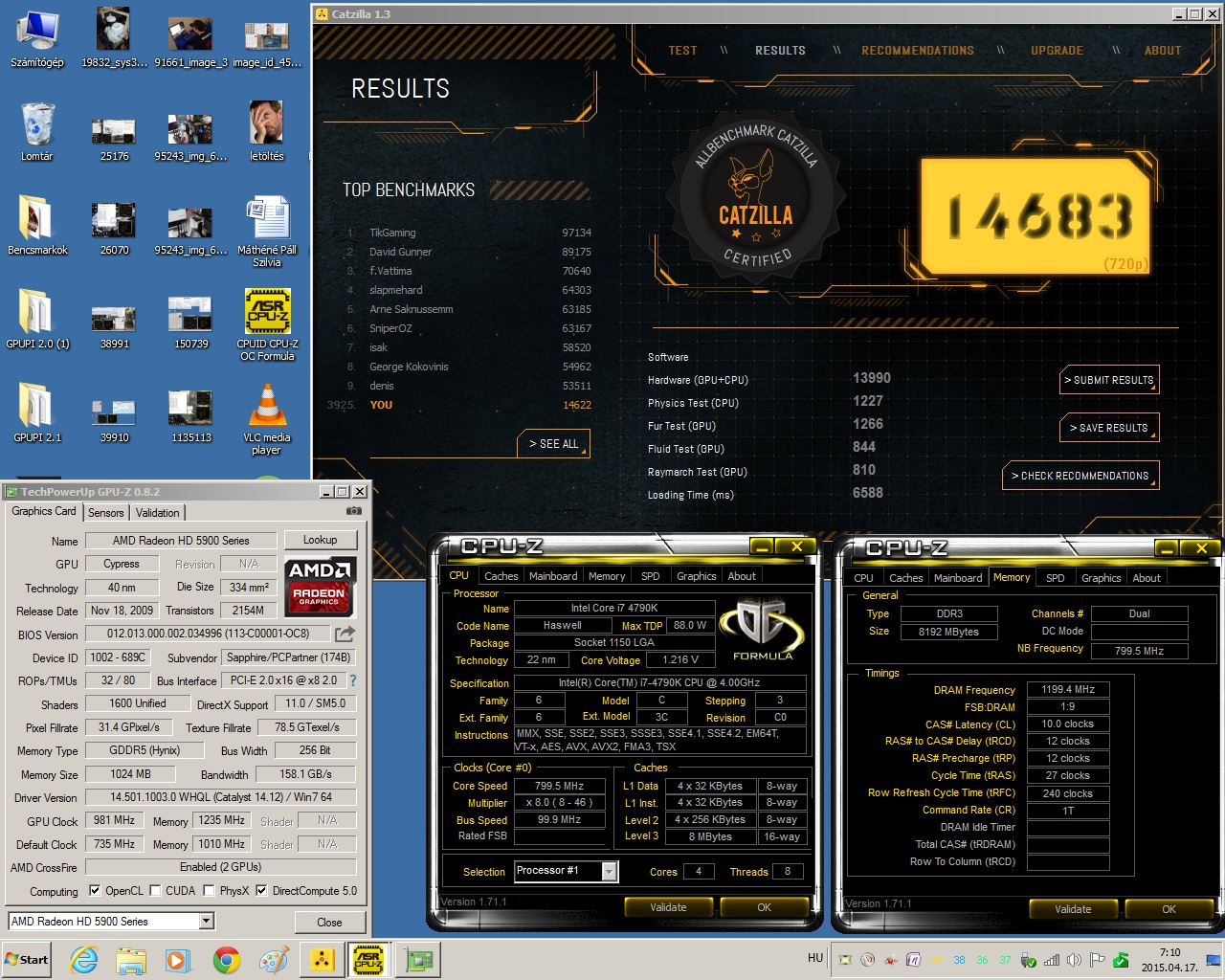Switch to CPU-Z via taskbar icon
The image size is (1225, 980).
coord(368,960)
